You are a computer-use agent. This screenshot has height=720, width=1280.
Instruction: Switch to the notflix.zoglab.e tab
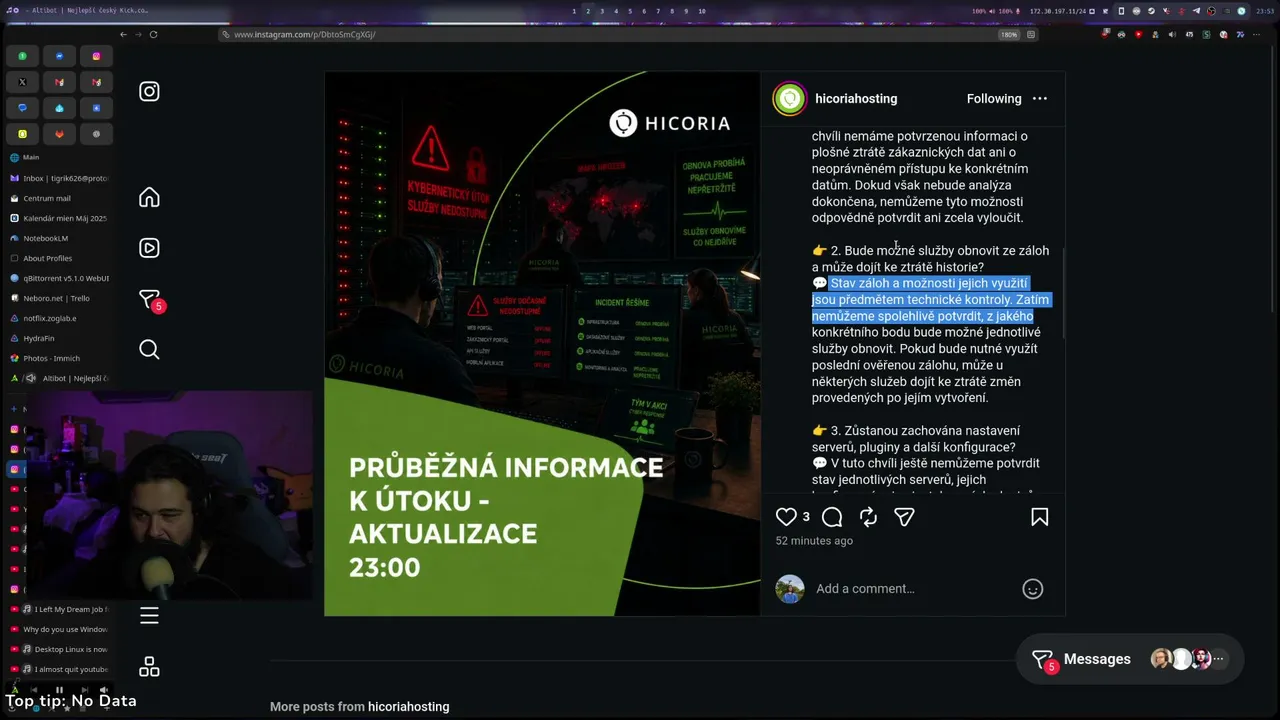click(x=59, y=318)
